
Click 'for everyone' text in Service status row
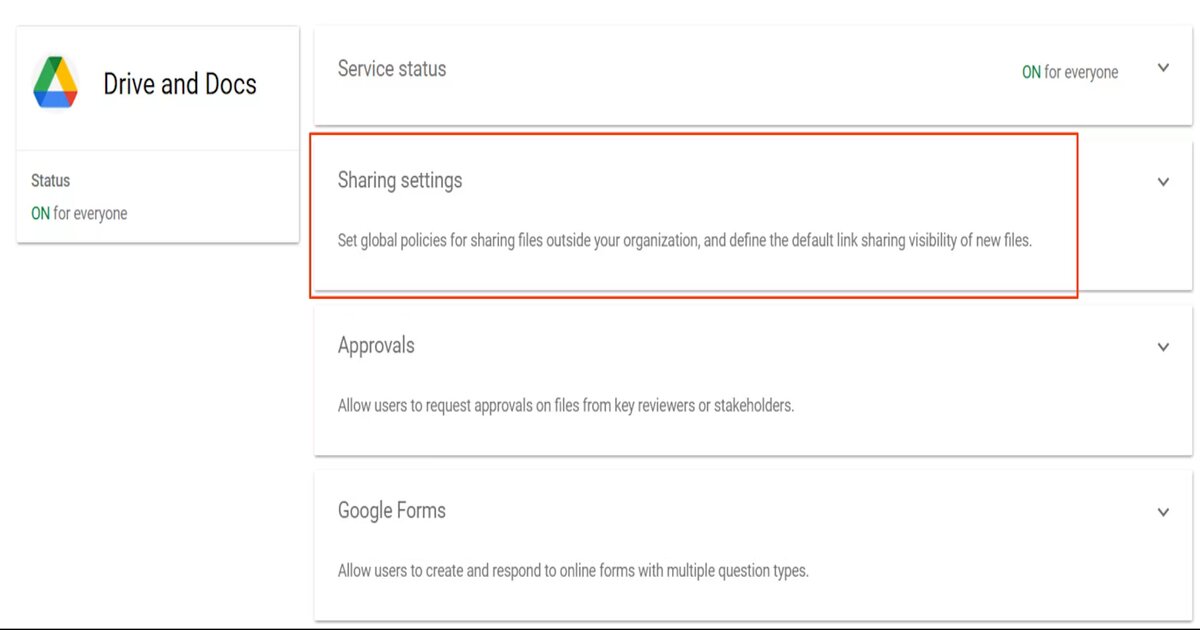coord(1081,72)
